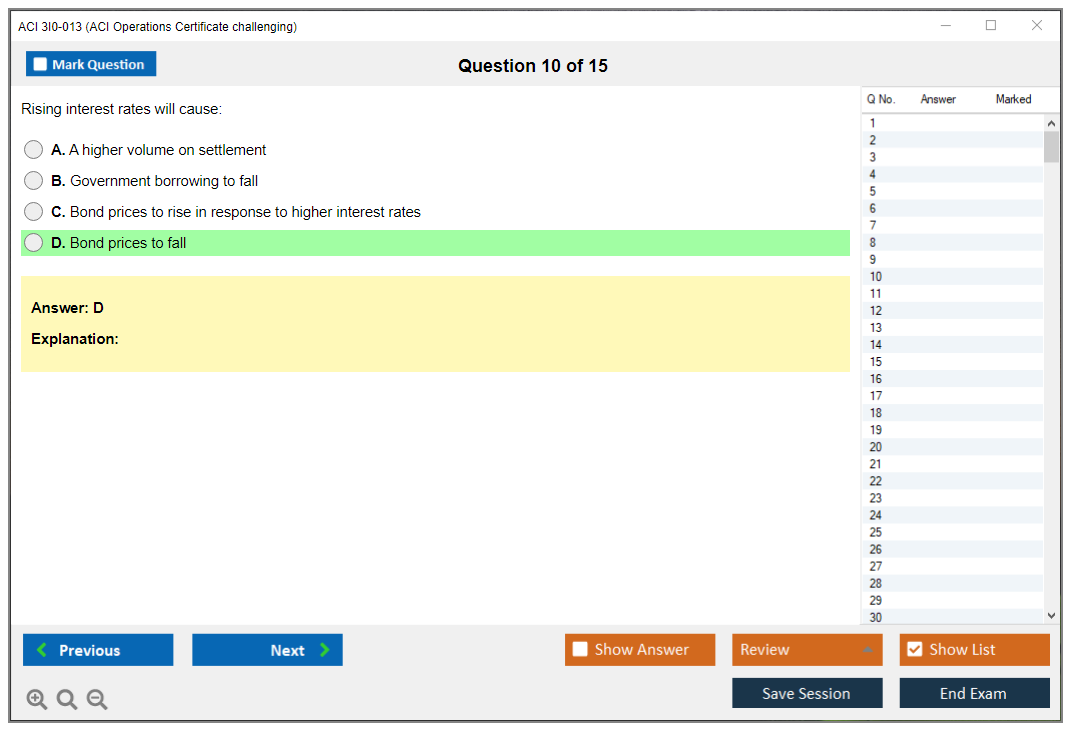The height and width of the screenshot is (735, 1075).
Task: Jump to question 15 in the list
Action: [876, 362]
